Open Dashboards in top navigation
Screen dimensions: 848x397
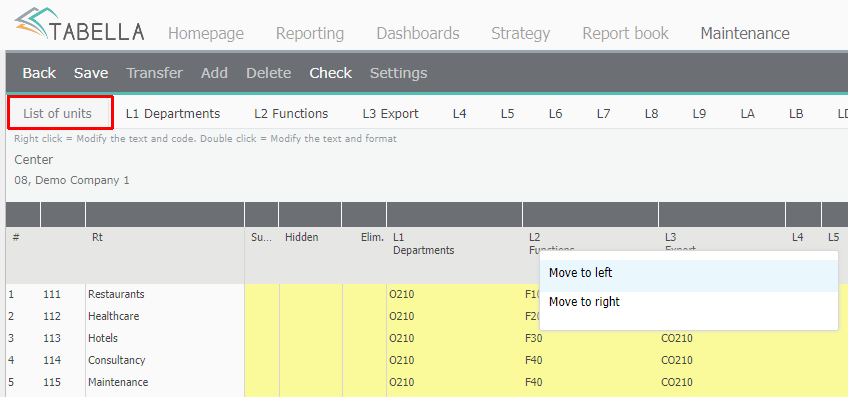[418, 34]
